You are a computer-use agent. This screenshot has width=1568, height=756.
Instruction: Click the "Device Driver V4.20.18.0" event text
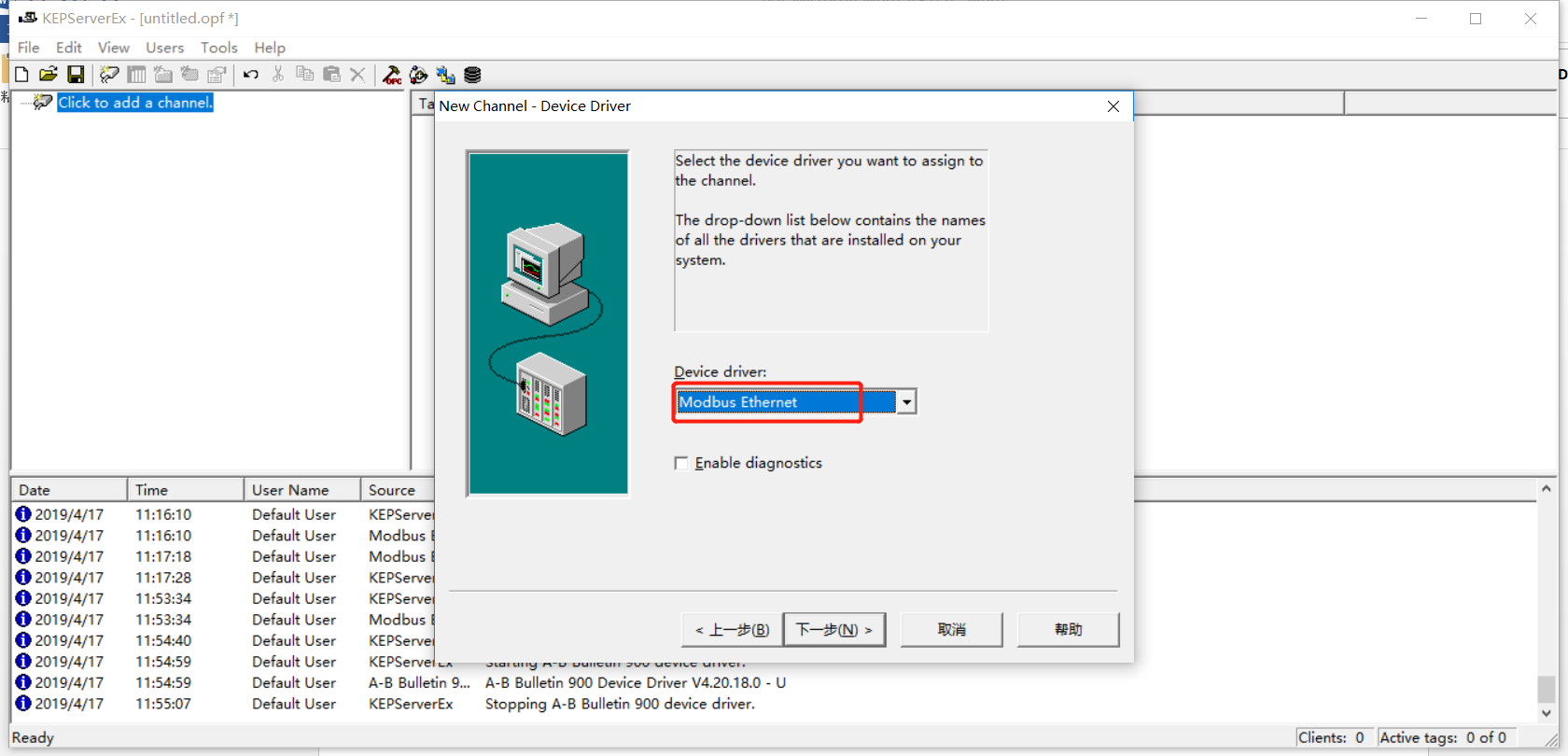(x=679, y=682)
